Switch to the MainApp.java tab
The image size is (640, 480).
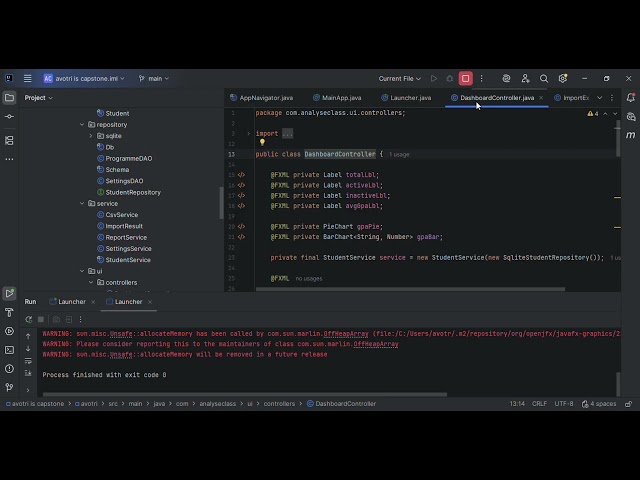[x=340, y=98]
